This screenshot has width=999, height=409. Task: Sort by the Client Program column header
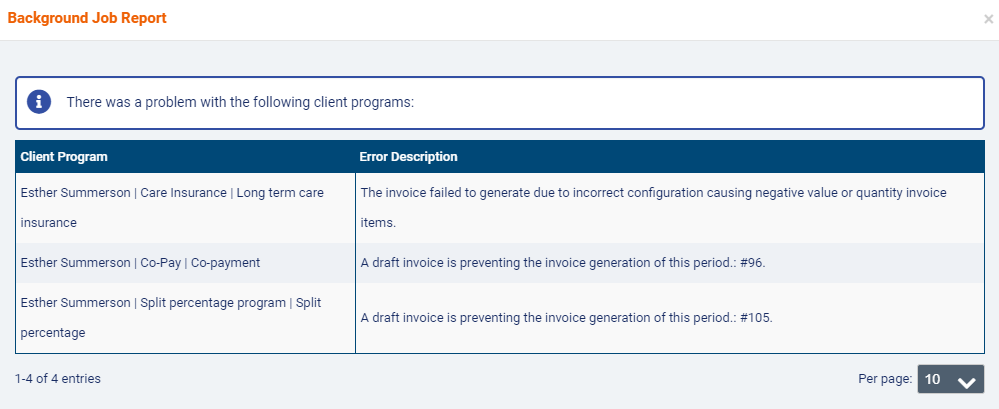pyautogui.click(x=64, y=157)
